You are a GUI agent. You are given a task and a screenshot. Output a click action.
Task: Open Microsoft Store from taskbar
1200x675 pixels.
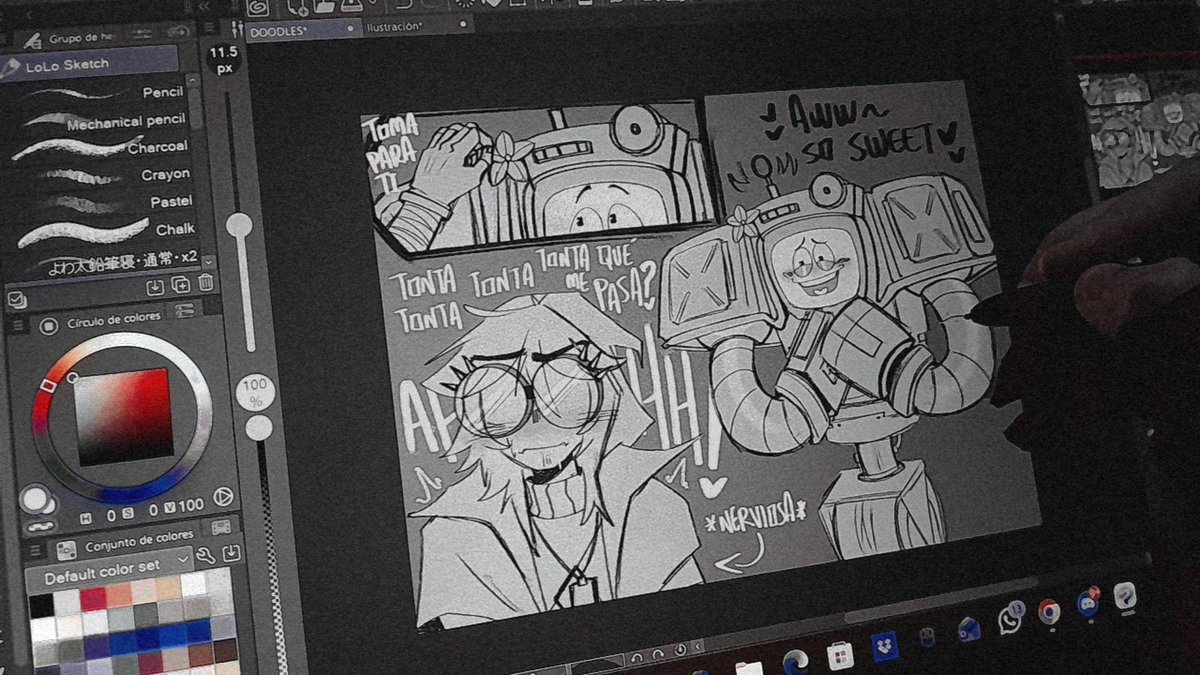pyautogui.click(x=840, y=656)
